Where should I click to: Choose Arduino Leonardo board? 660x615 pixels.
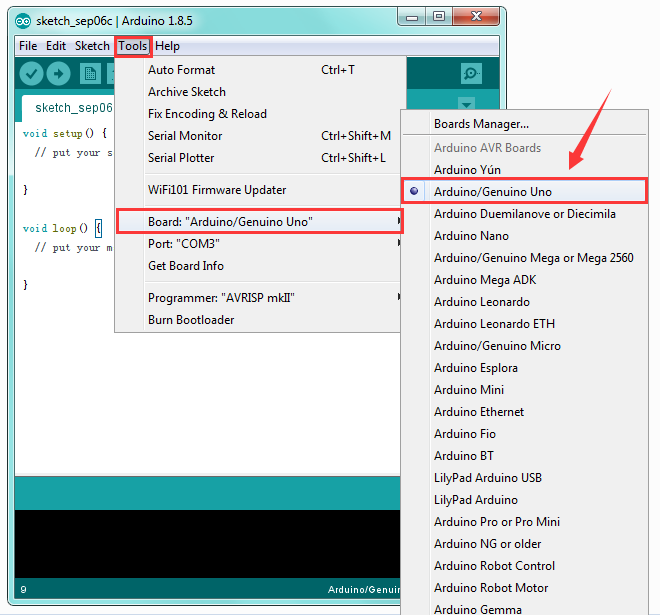tap(482, 302)
